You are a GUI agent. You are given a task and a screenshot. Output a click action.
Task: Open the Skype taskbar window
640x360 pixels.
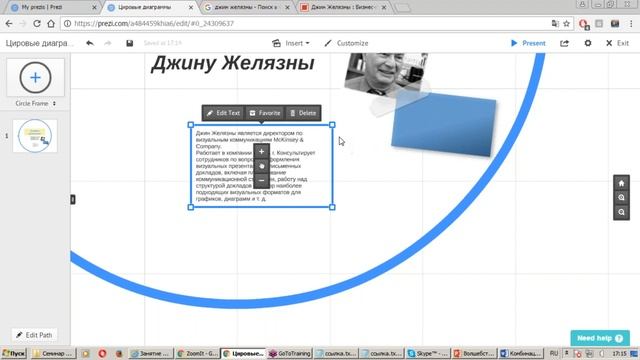point(428,353)
